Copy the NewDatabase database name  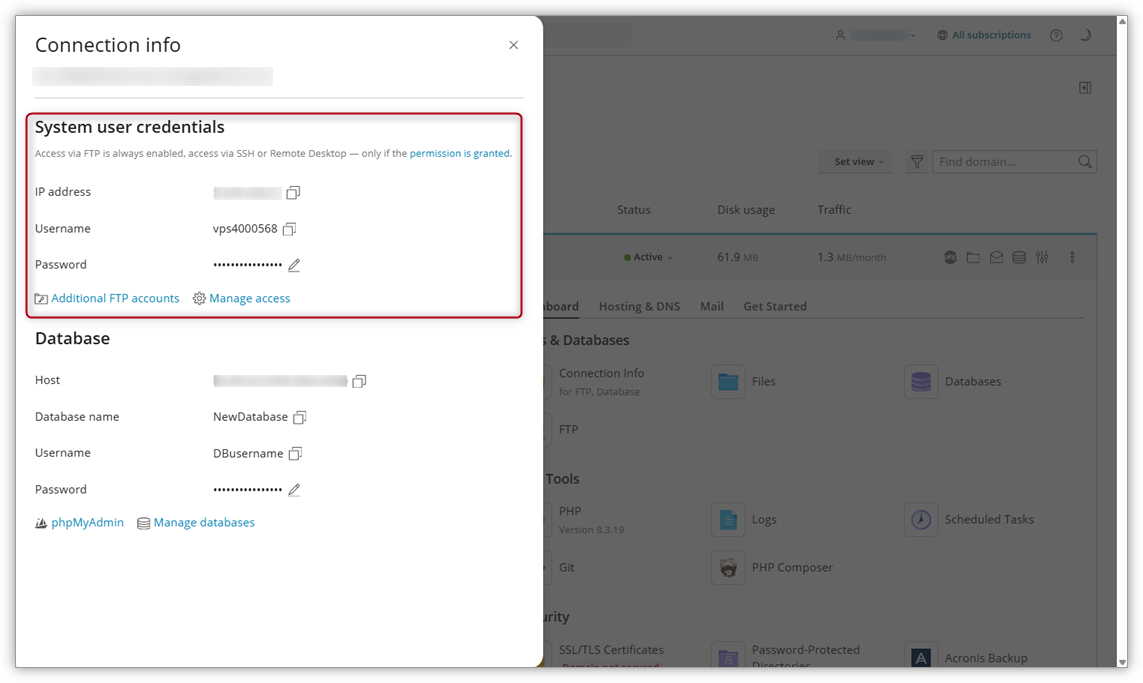point(299,416)
